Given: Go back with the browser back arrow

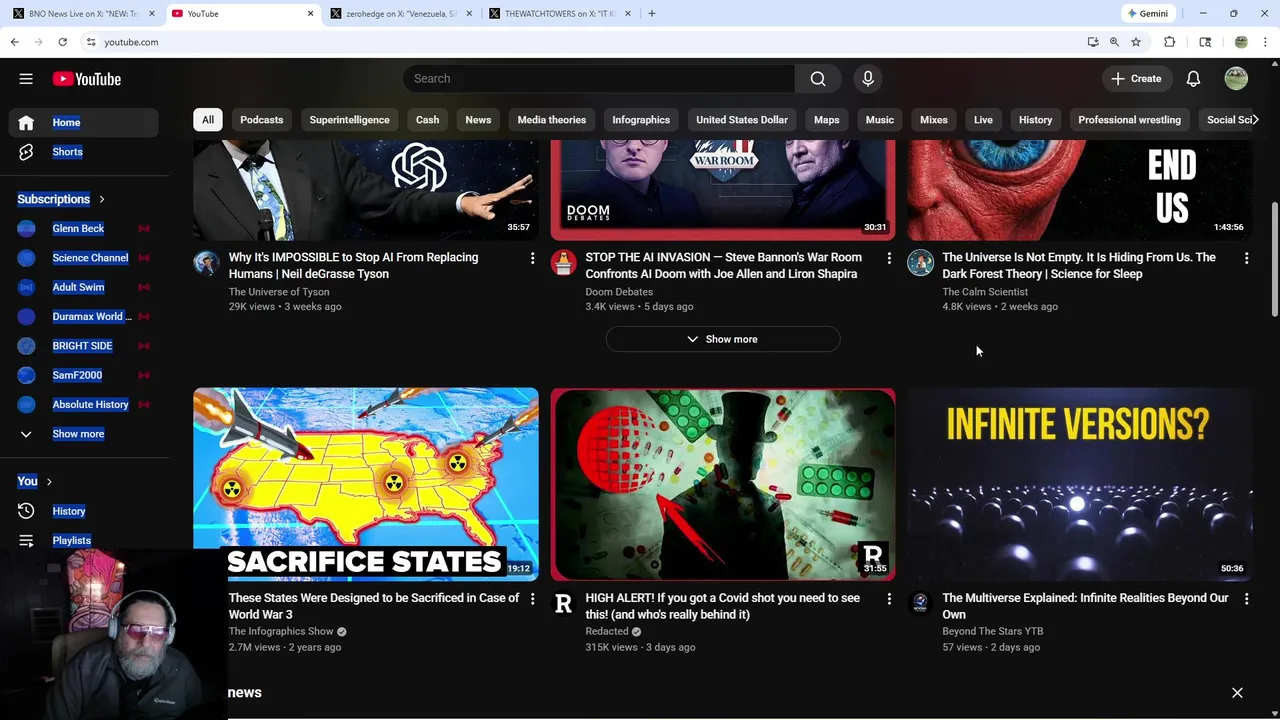Looking at the screenshot, I should pyautogui.click(x=14, y=42).
